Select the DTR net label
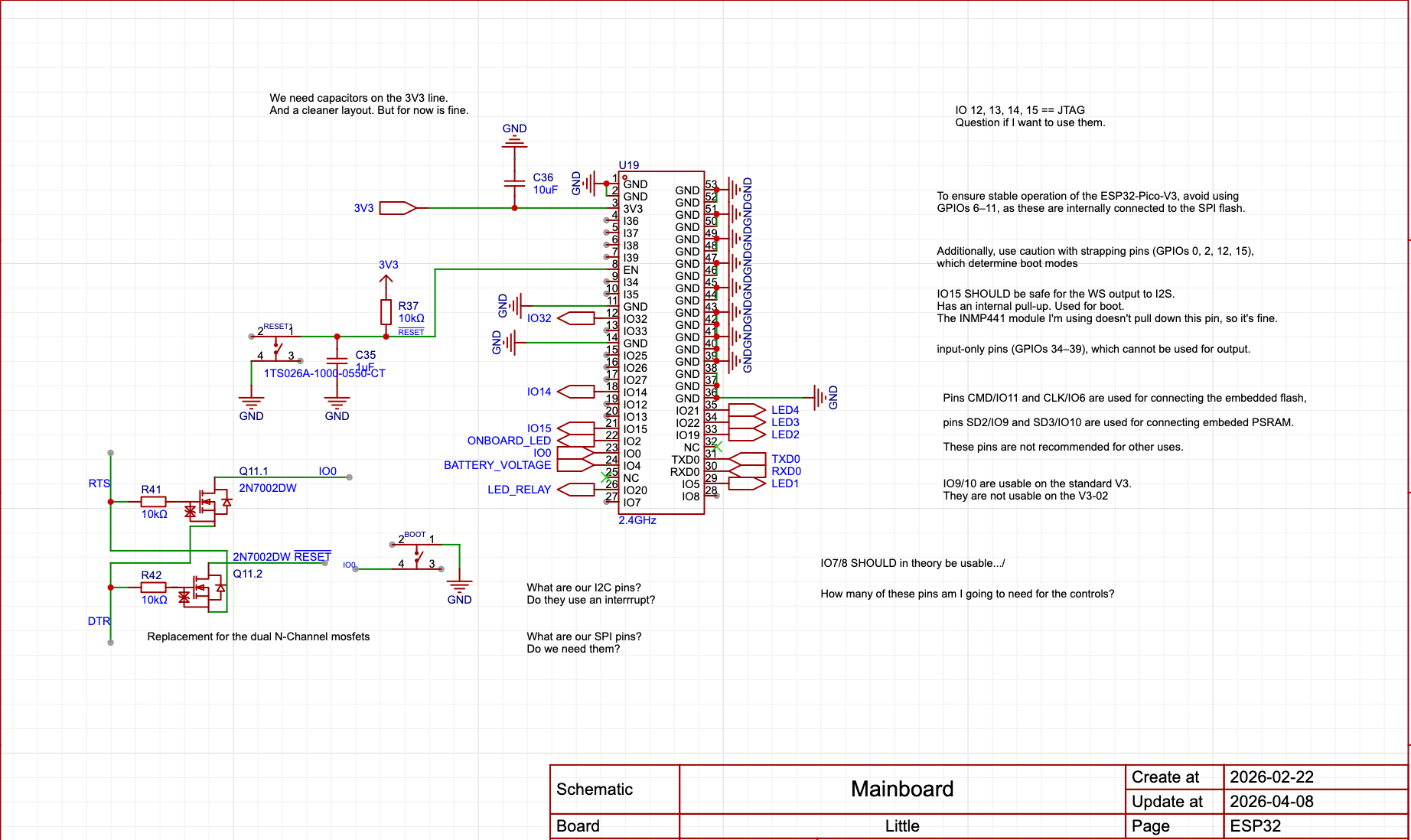The image size is (1411, 840). click(99, 621)
